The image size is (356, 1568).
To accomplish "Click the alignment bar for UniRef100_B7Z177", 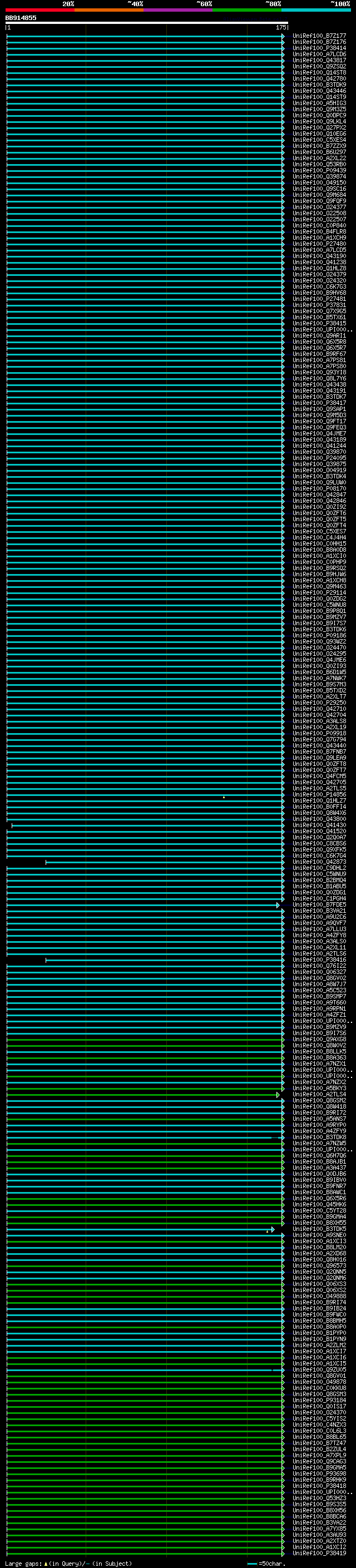I will point(145,36).
